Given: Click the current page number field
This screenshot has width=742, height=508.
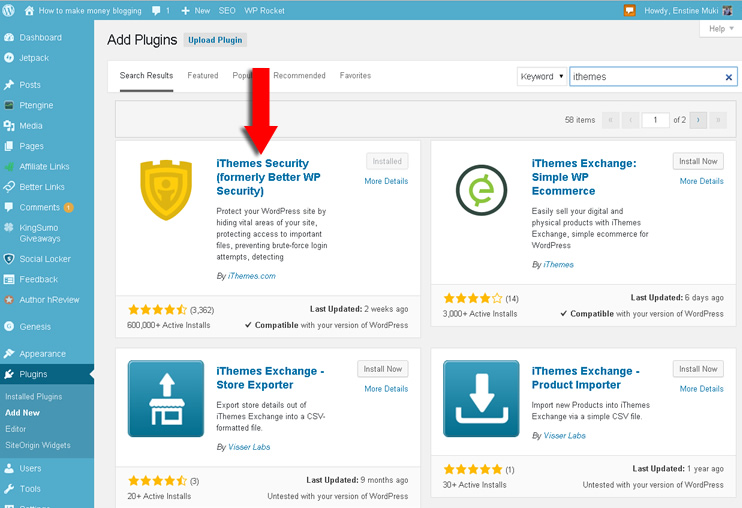Looking at the screenshot, I should (655, 120).
